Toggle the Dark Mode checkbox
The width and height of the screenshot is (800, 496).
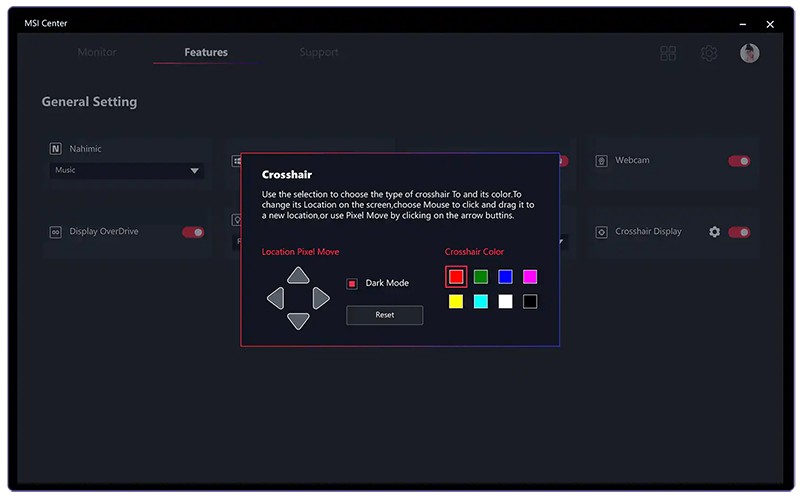(352, 283)
